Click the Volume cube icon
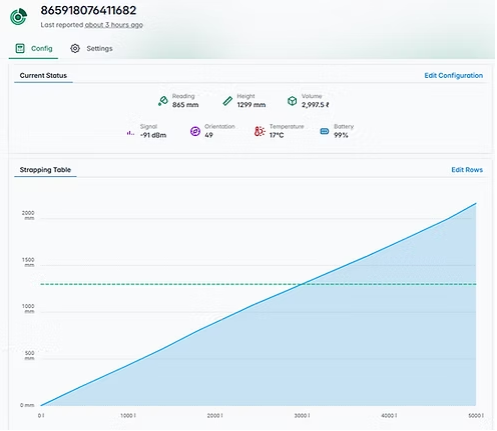Viewport: 497px width, 431px height. 292,101
